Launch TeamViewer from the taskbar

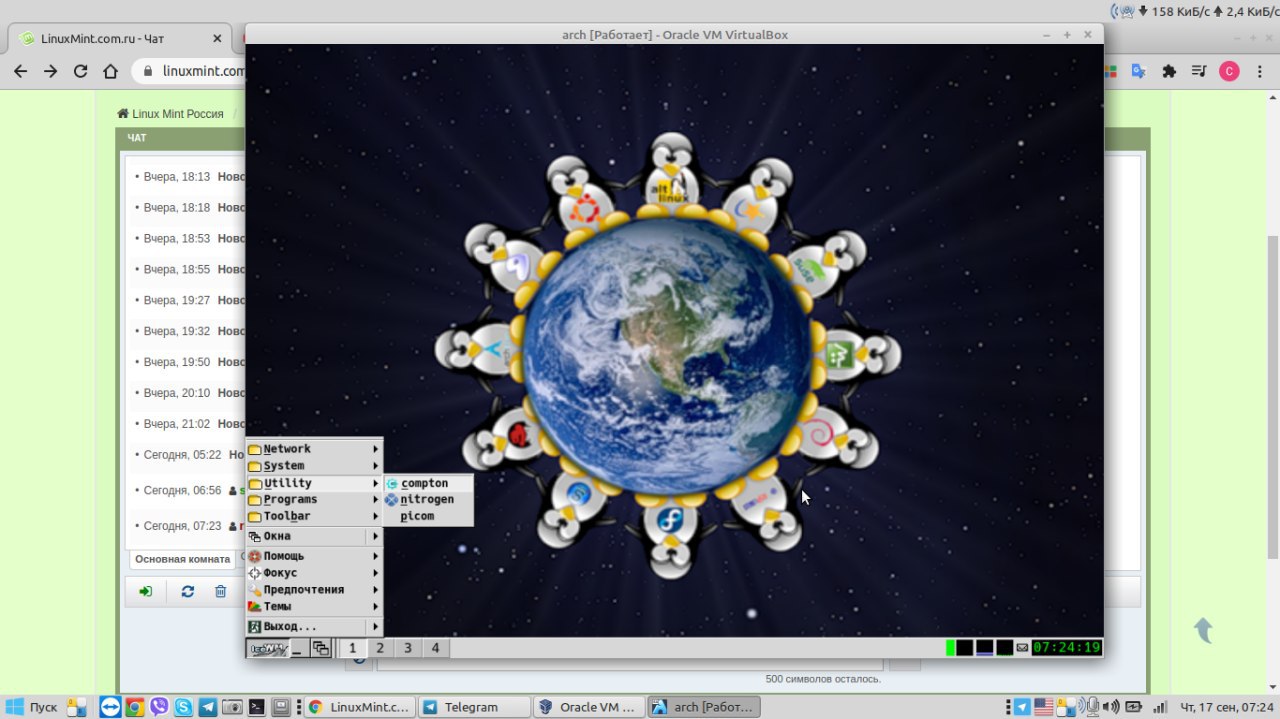click(110, 707)
